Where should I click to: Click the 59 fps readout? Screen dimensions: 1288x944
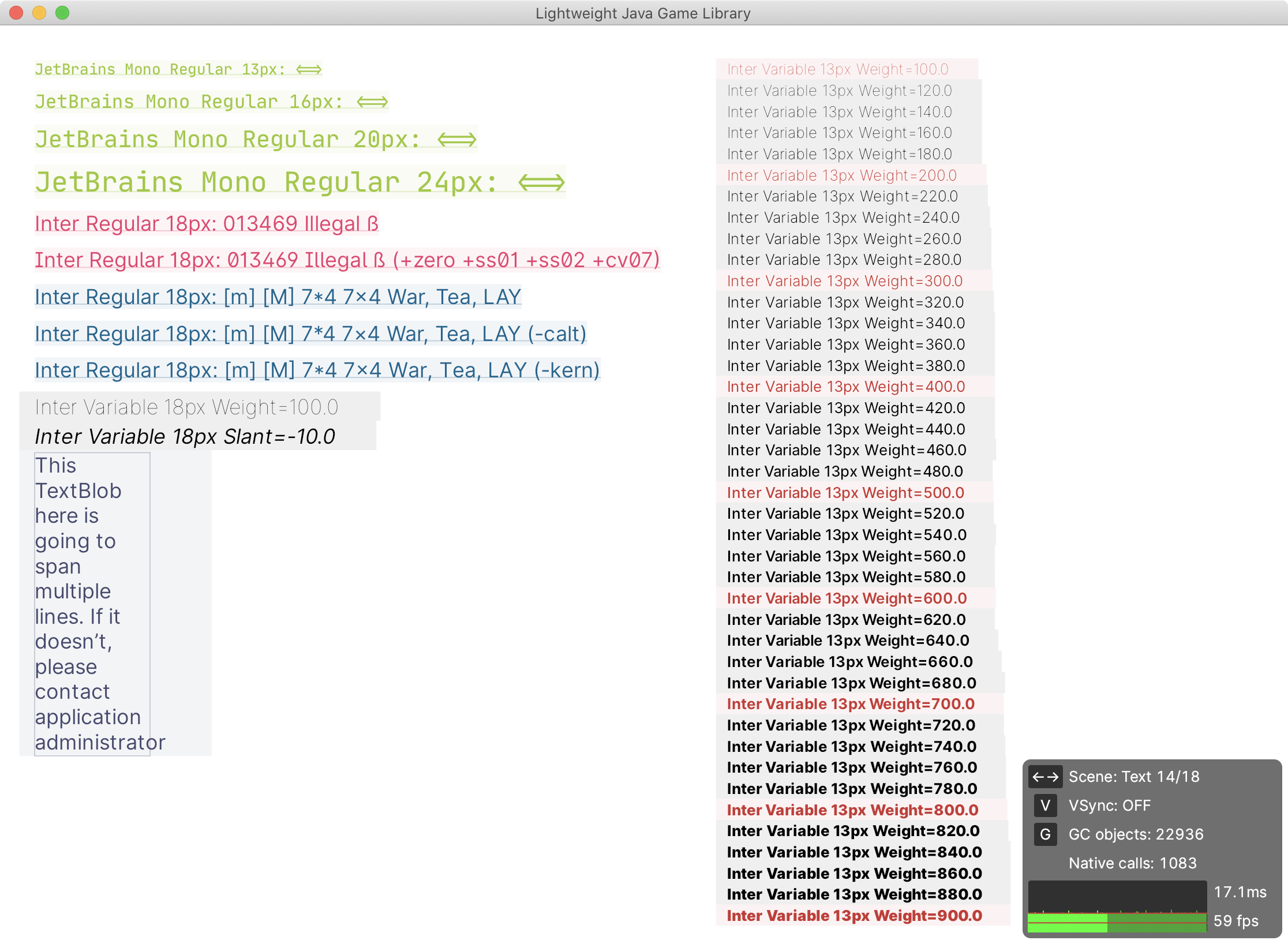tap(1235, 921)
